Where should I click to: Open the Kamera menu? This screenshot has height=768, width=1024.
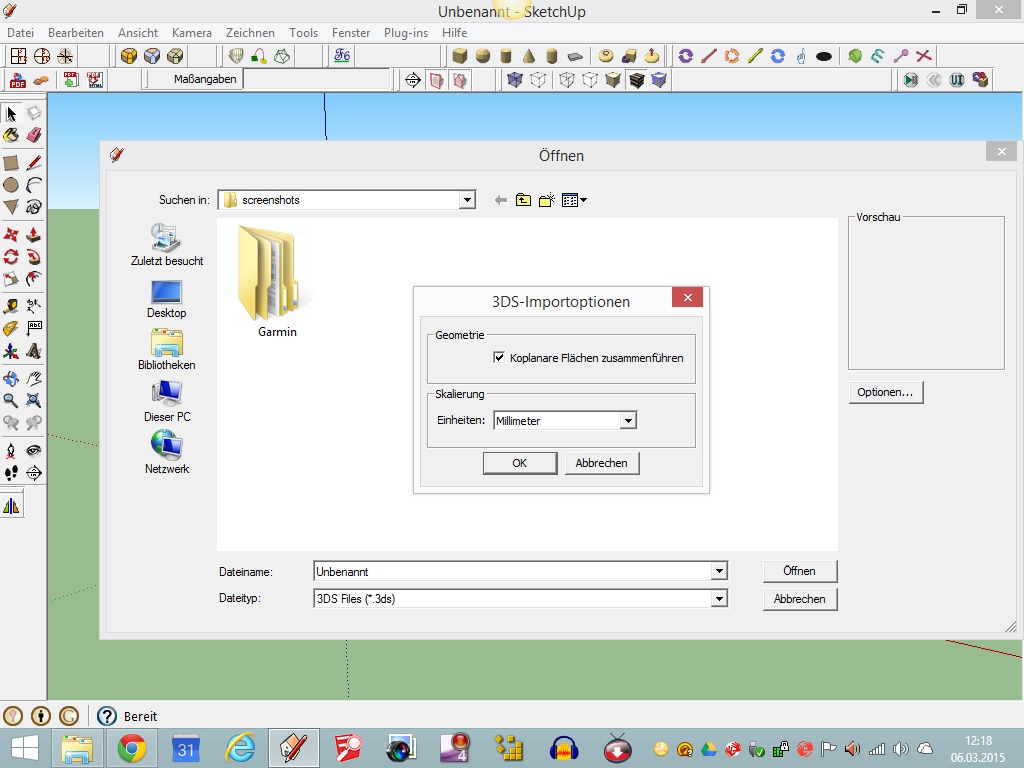tap(191, 33)
